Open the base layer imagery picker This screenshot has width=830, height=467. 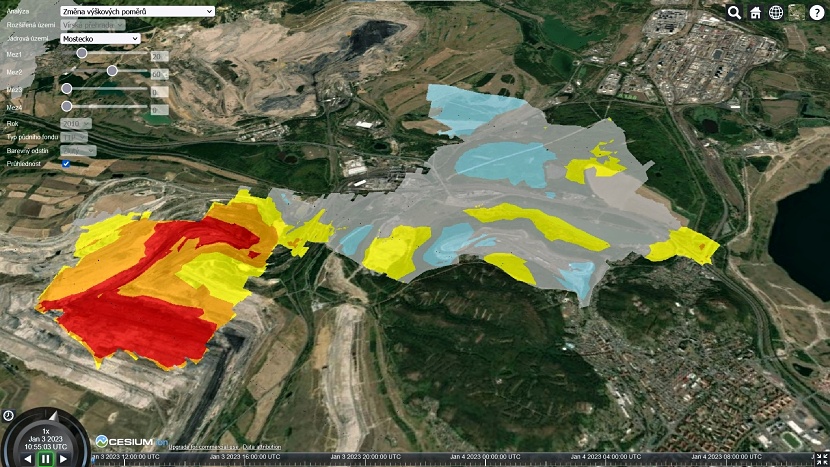(796, 12)
